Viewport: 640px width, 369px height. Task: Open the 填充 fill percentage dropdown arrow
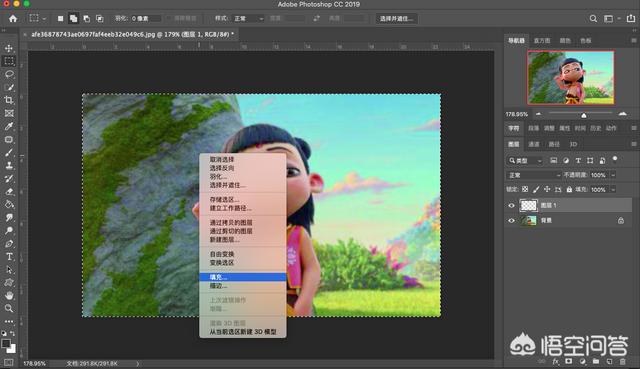pyautogui.click(x=613, y=189)
